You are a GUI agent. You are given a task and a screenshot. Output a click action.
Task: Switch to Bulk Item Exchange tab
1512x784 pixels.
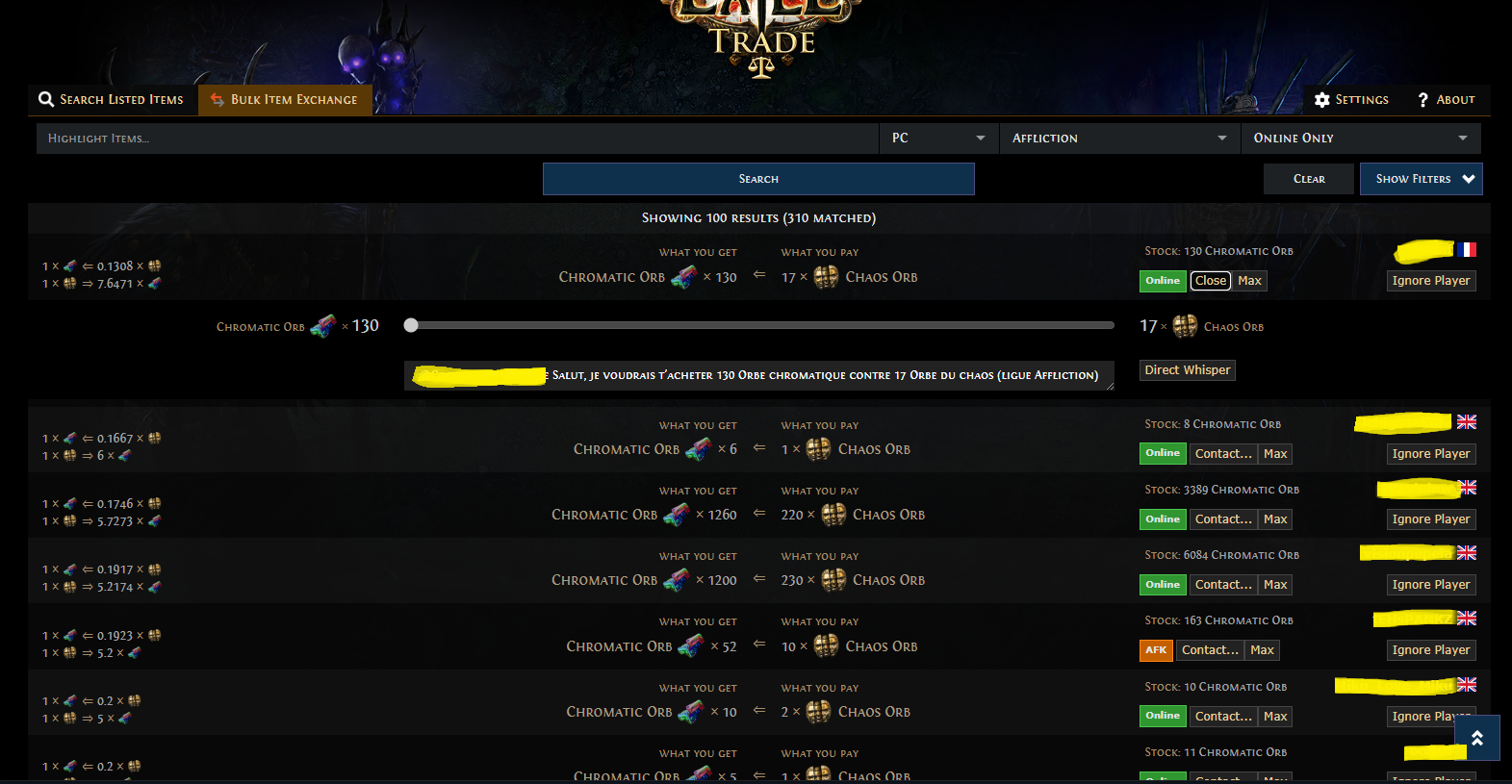(x=285, y=100)
